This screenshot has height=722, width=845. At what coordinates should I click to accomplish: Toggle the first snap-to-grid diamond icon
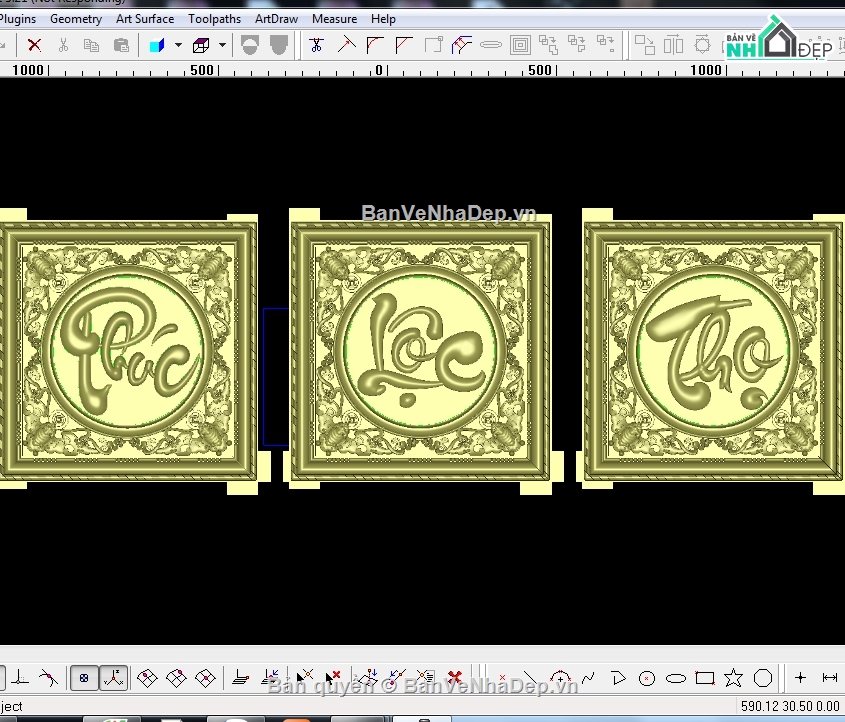tap(147, 678)
